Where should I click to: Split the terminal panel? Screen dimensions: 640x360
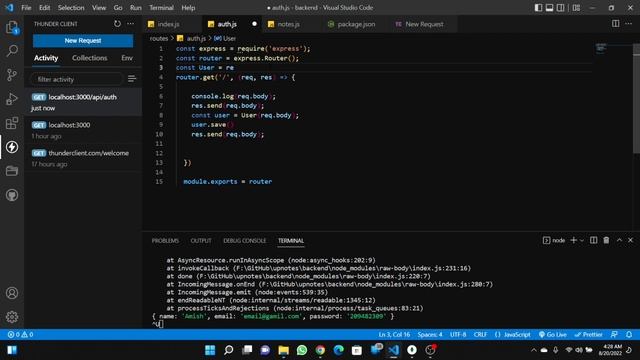pyautogui.click(x=593, y=240)
